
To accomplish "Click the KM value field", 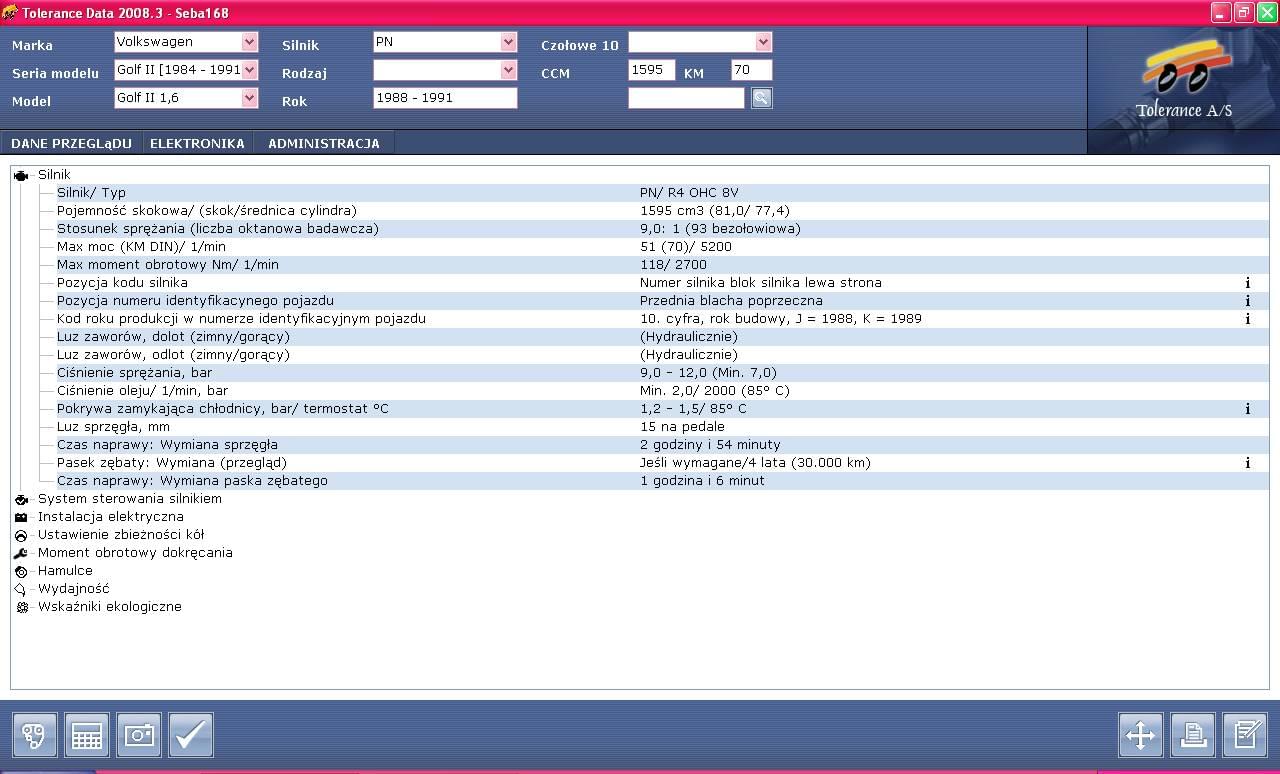I will (x=752, y=70).
